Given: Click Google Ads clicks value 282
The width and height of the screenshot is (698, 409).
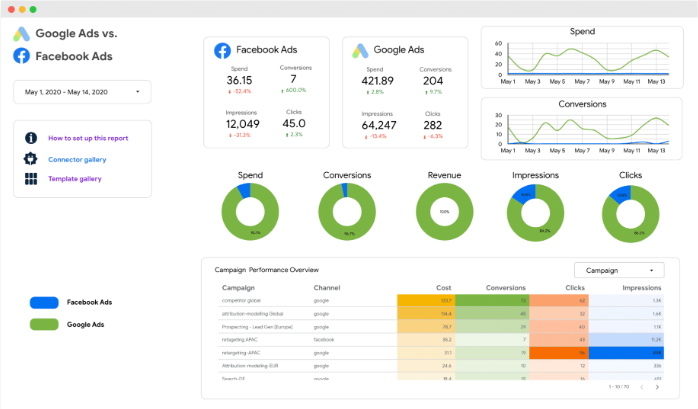Looking at the screenshot, I should [x=433, y=126].
